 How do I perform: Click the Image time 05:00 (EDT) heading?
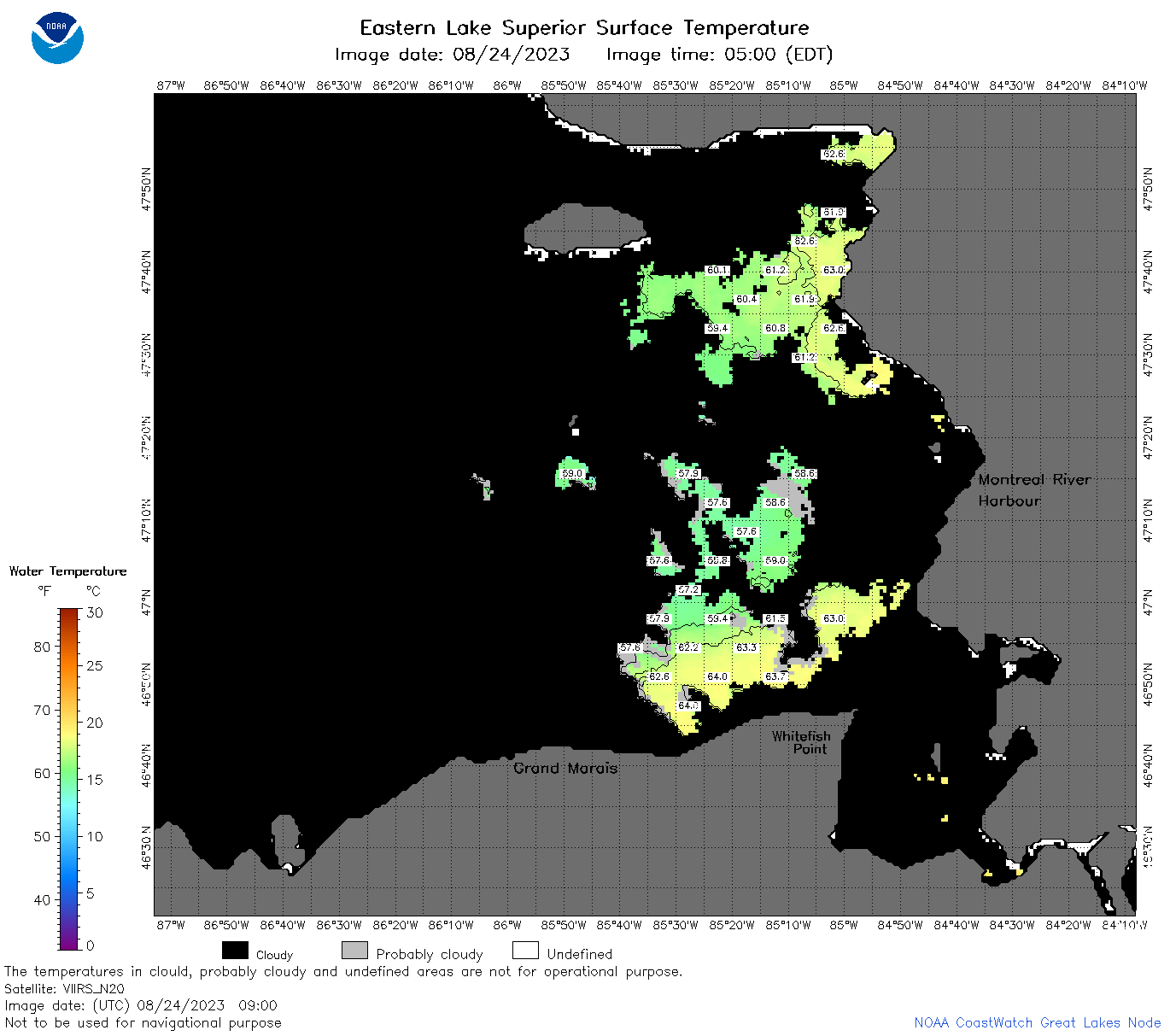point(719,55)
